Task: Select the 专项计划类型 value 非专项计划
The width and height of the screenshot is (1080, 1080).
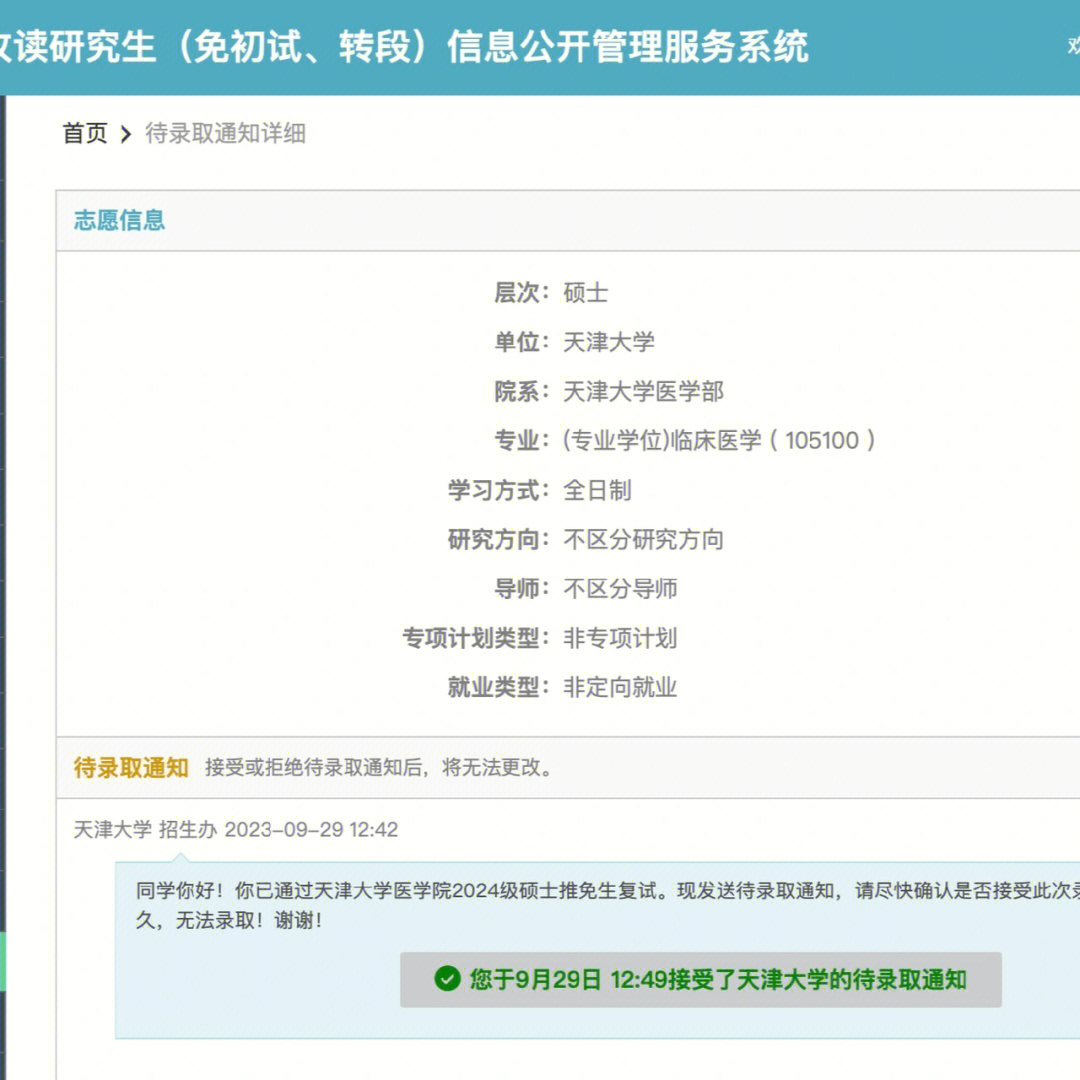Action: coord(620,638)
